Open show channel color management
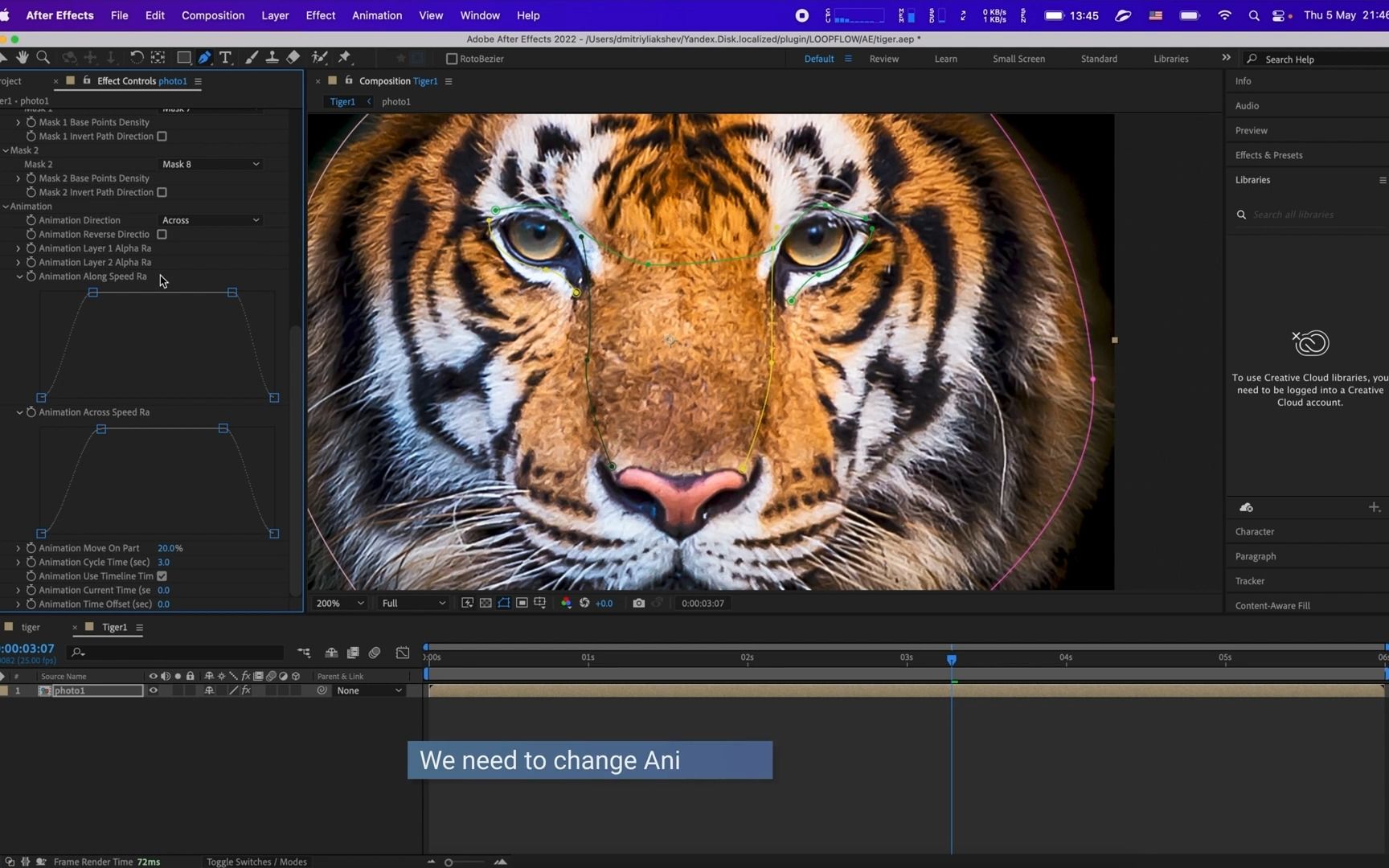Screen dimensions: 1389x868 [x=566, y=603]
